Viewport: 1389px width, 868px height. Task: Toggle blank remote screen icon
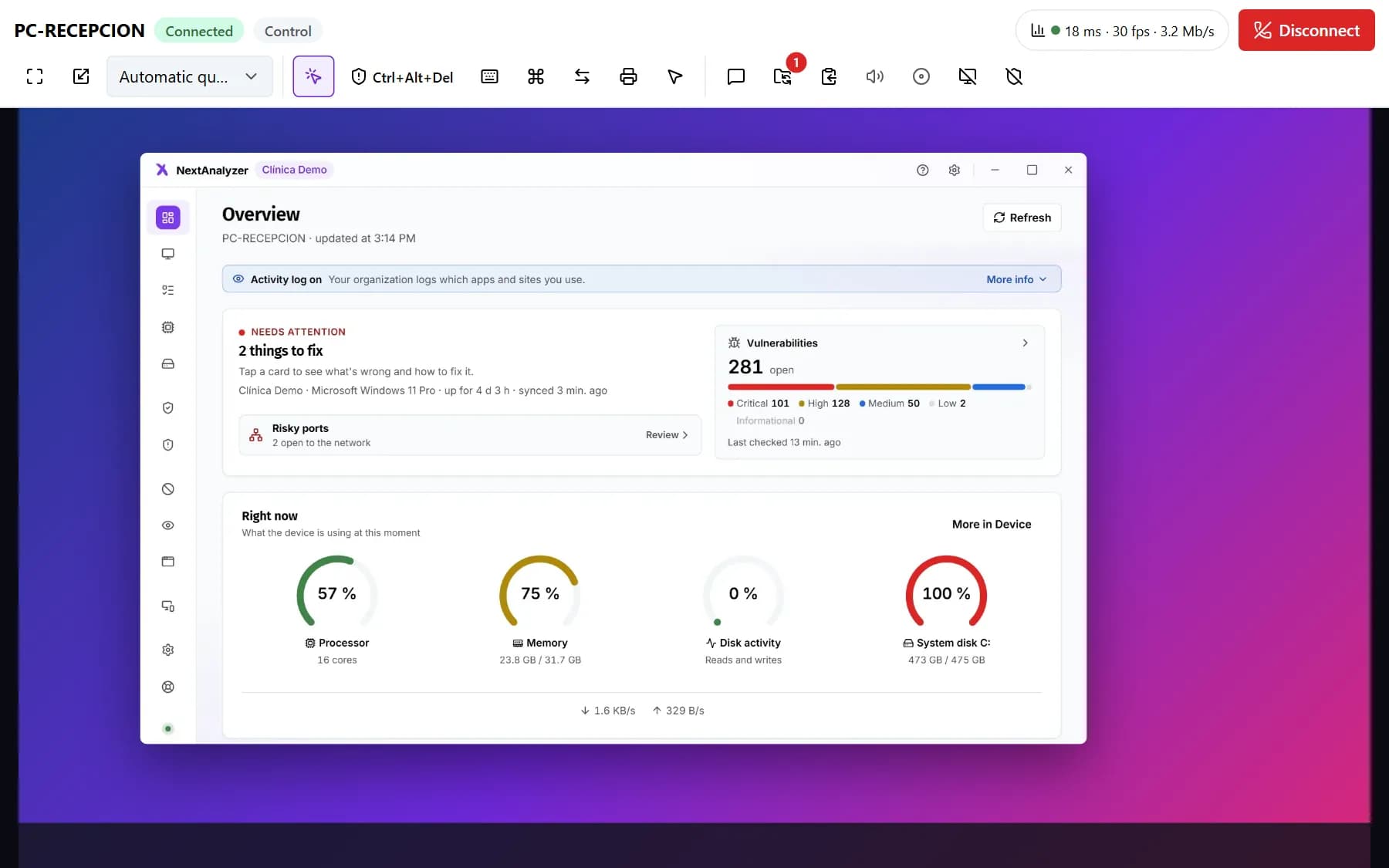point(968,76)
